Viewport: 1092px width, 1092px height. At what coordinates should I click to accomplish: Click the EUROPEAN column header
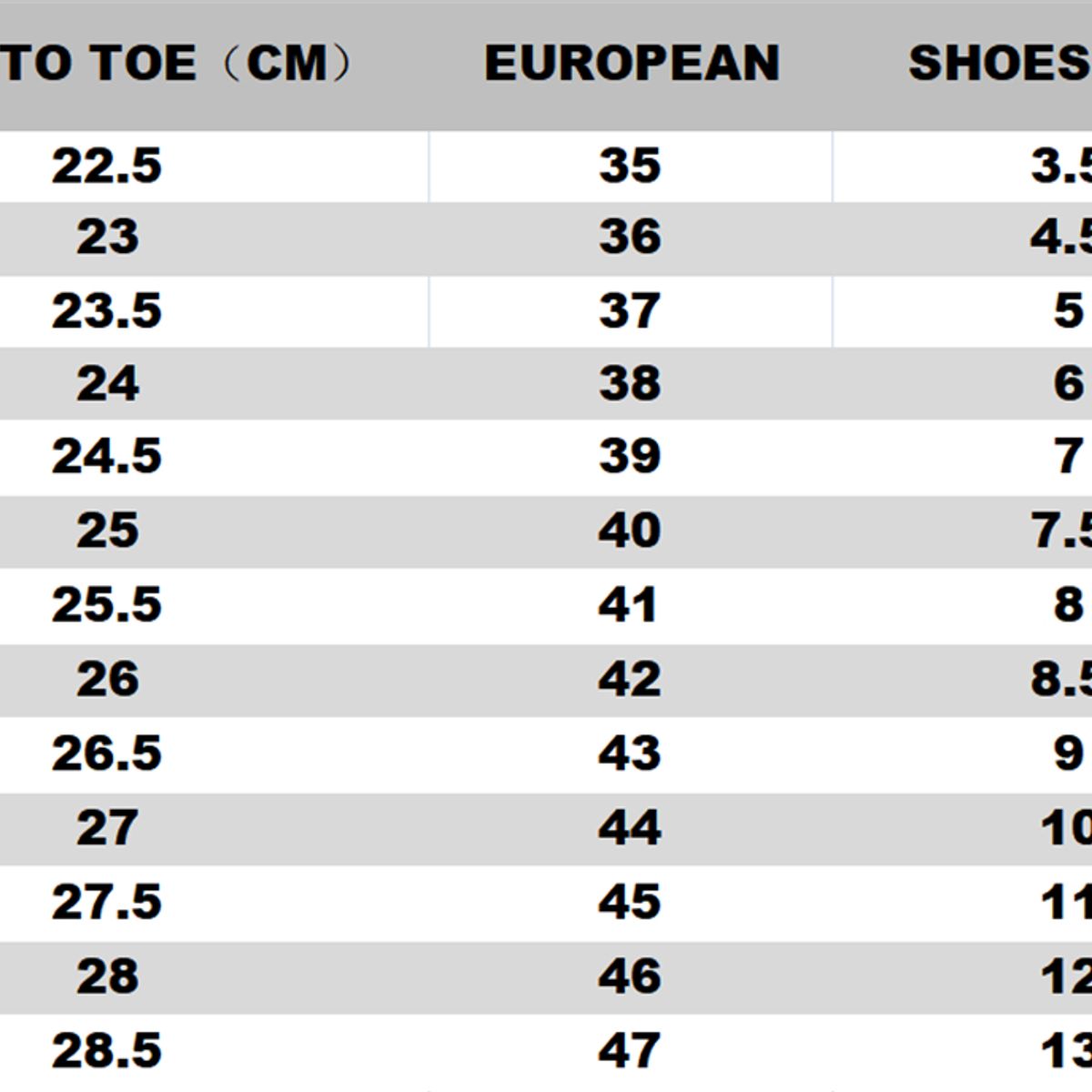pos(632,64)
